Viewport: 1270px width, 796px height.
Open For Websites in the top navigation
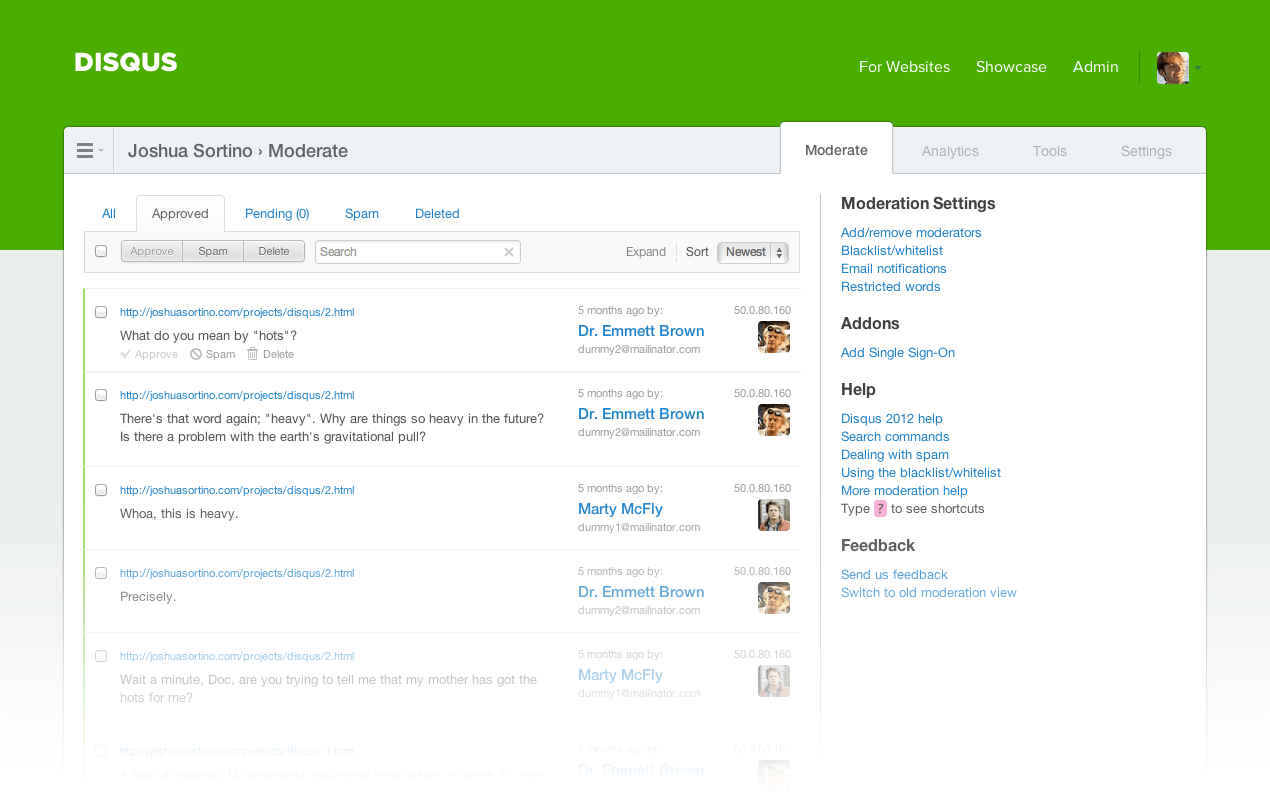click(904, 67)
